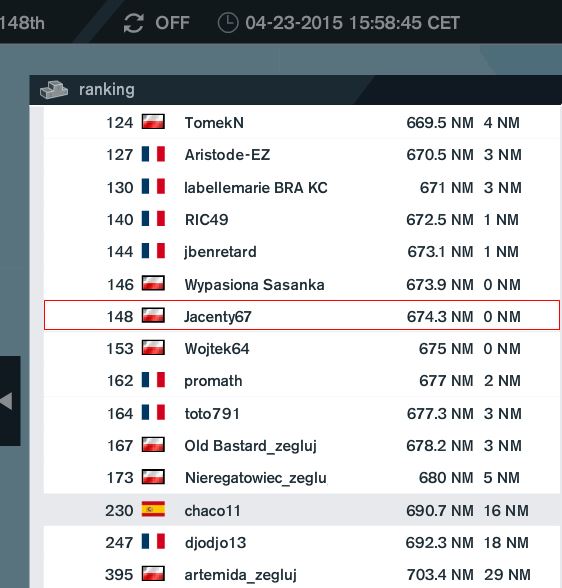Click the 148th position indicator
The height and width of the screenshot is (588, 562).
pyautogui.click(x=22, y=23)
